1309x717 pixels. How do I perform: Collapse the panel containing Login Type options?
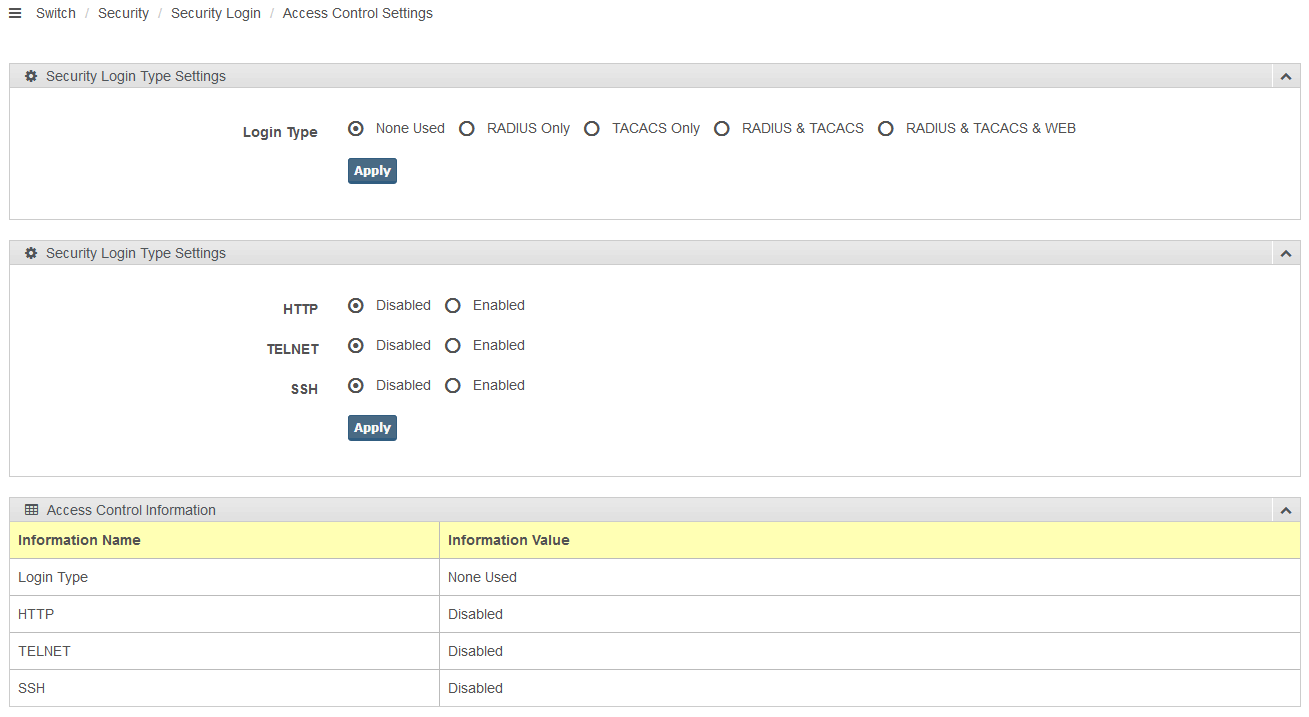(1286, 77)
